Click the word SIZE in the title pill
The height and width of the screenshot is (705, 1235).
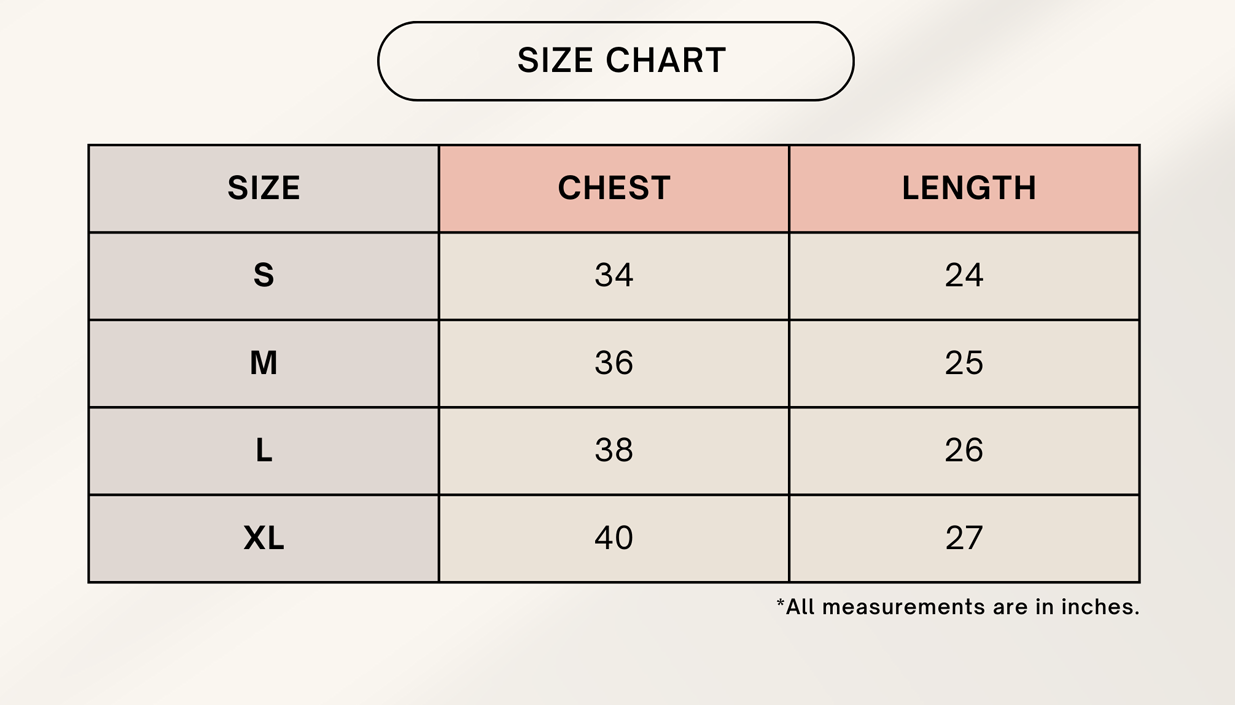pos(554,61)
